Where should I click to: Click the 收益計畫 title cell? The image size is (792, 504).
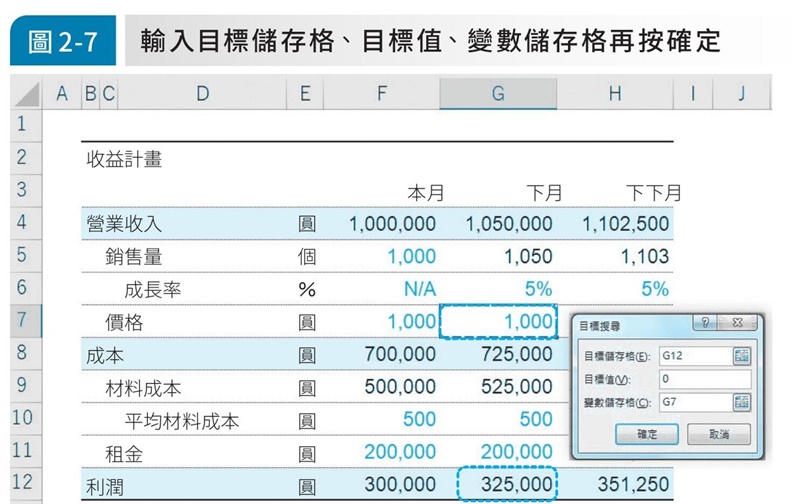[124, 160]
